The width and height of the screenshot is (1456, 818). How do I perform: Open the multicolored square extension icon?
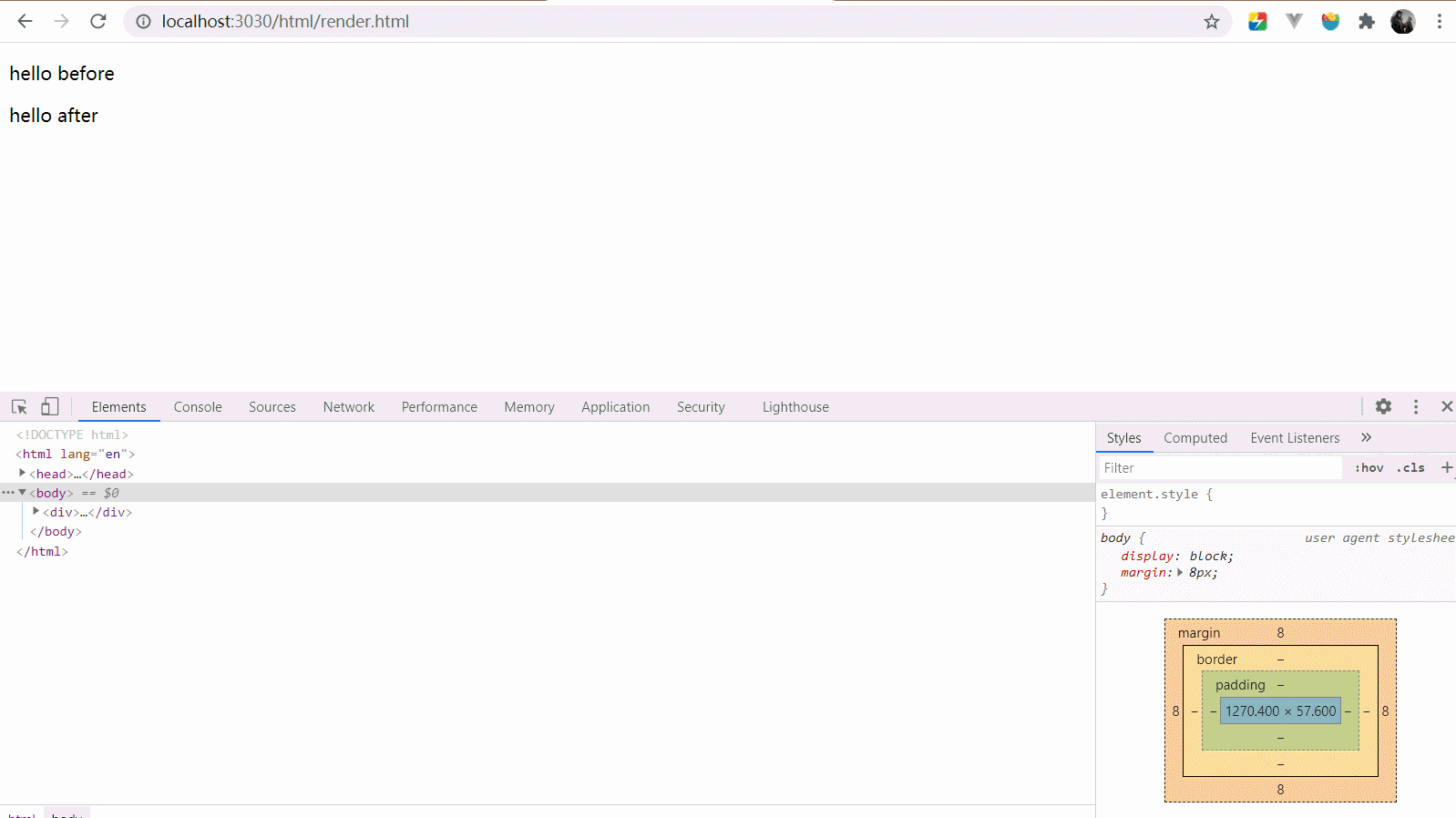pos(1257,22)
